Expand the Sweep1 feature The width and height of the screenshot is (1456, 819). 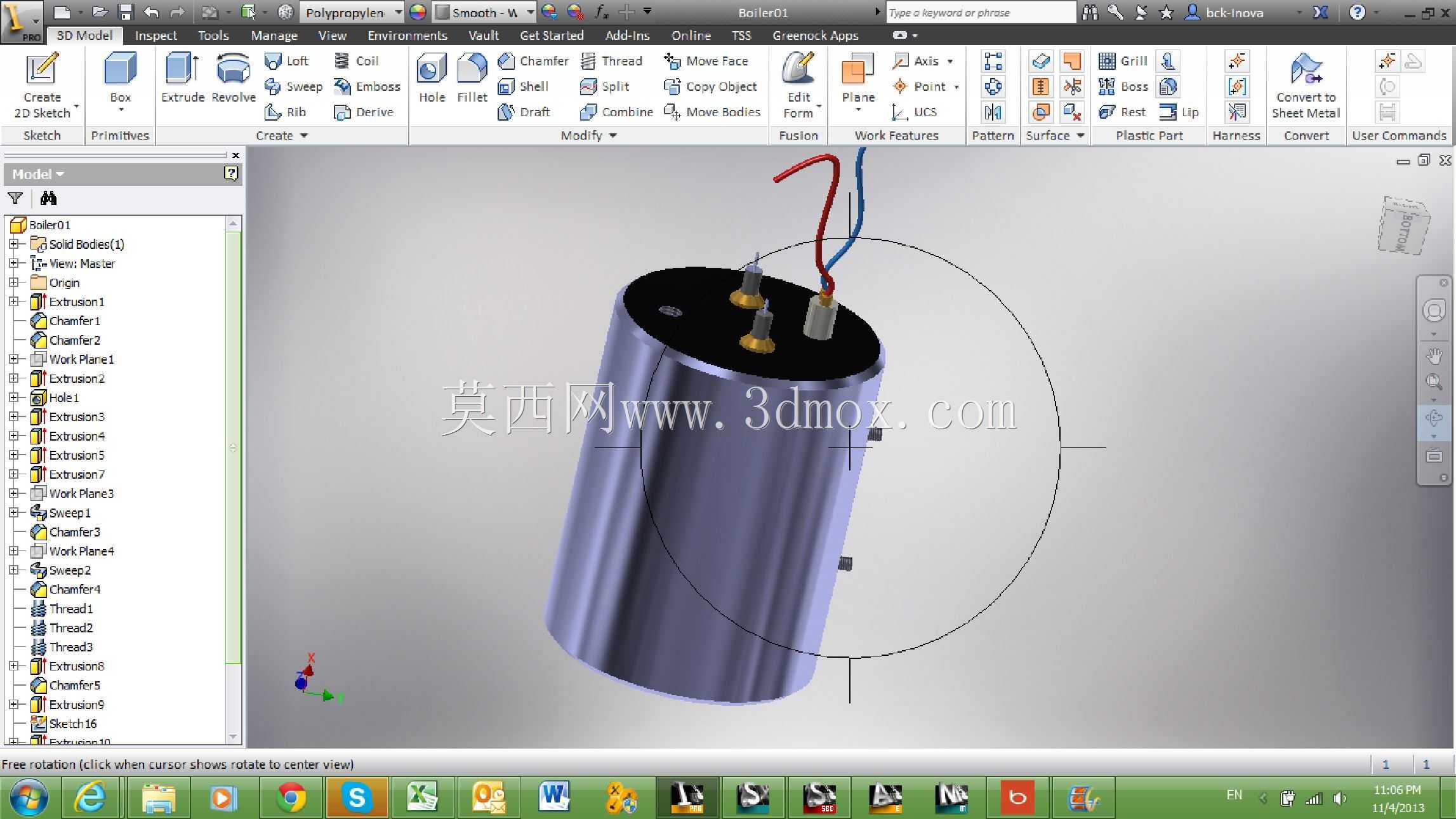(x=14, y=512)
